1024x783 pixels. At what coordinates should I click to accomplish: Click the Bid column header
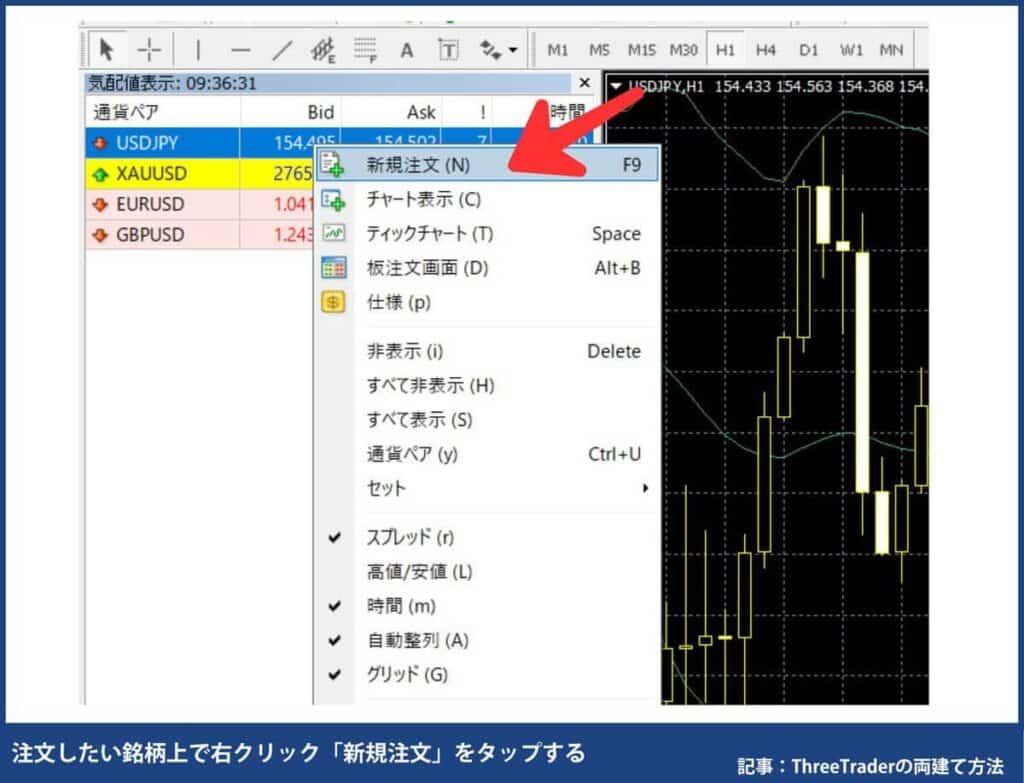pyautogui.click(x=291, y=112)
